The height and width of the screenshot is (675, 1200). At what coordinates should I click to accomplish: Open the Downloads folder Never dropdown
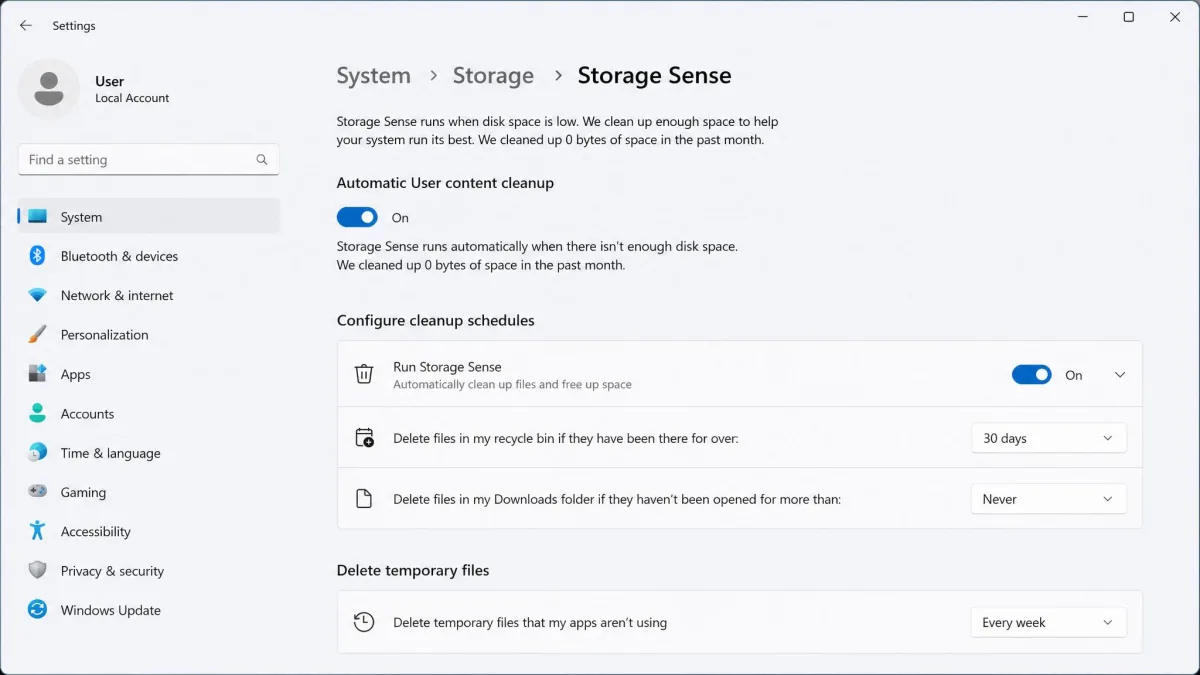(x=1048, y=499)
